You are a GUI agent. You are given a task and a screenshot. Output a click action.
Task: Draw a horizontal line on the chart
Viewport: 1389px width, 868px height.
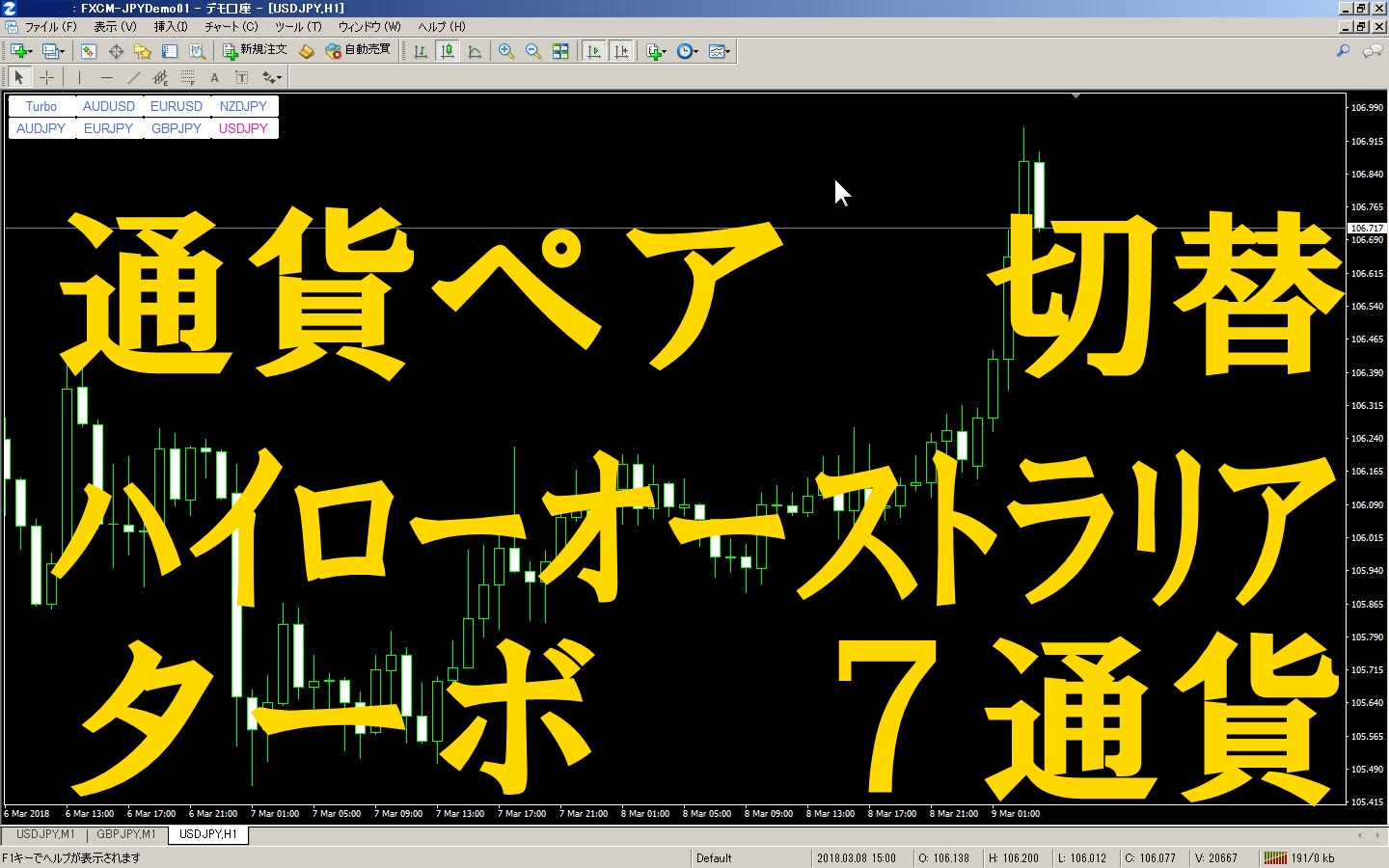coord(106,77)
